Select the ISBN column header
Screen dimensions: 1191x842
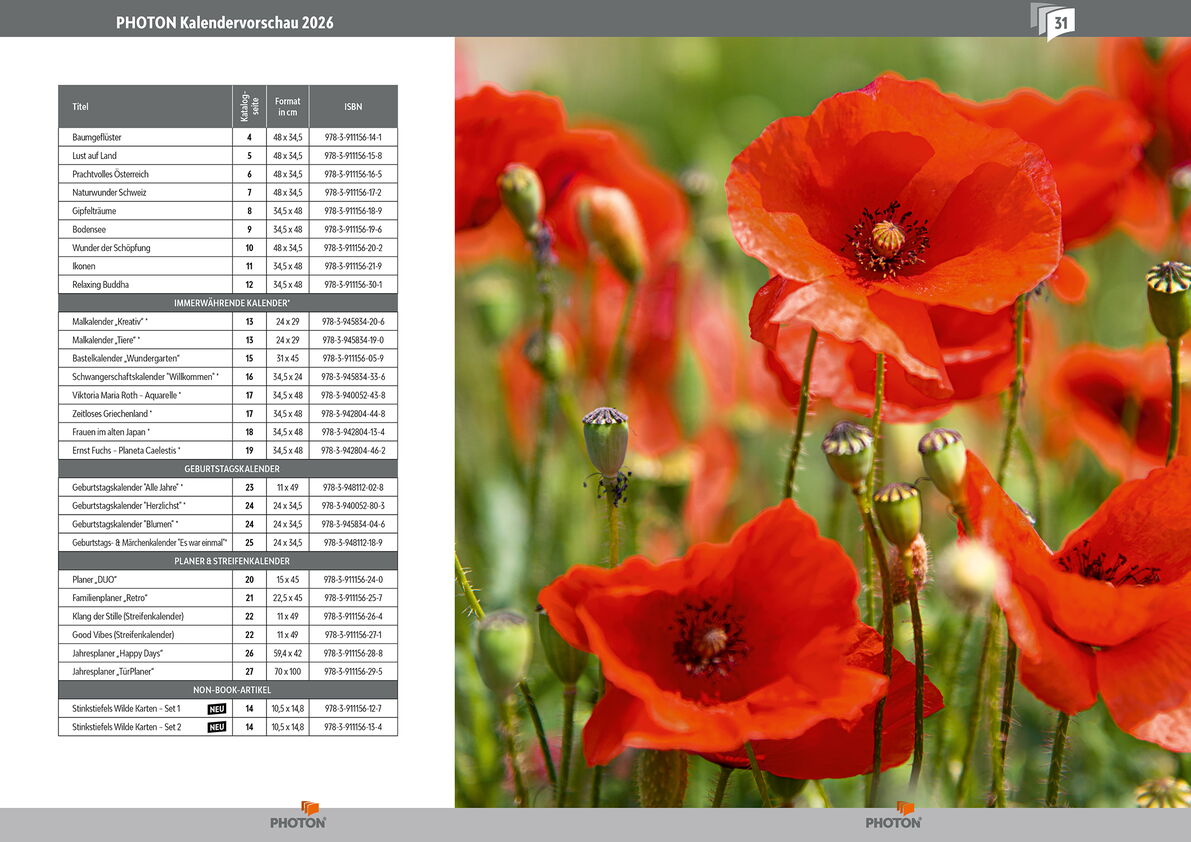point(353,107)
